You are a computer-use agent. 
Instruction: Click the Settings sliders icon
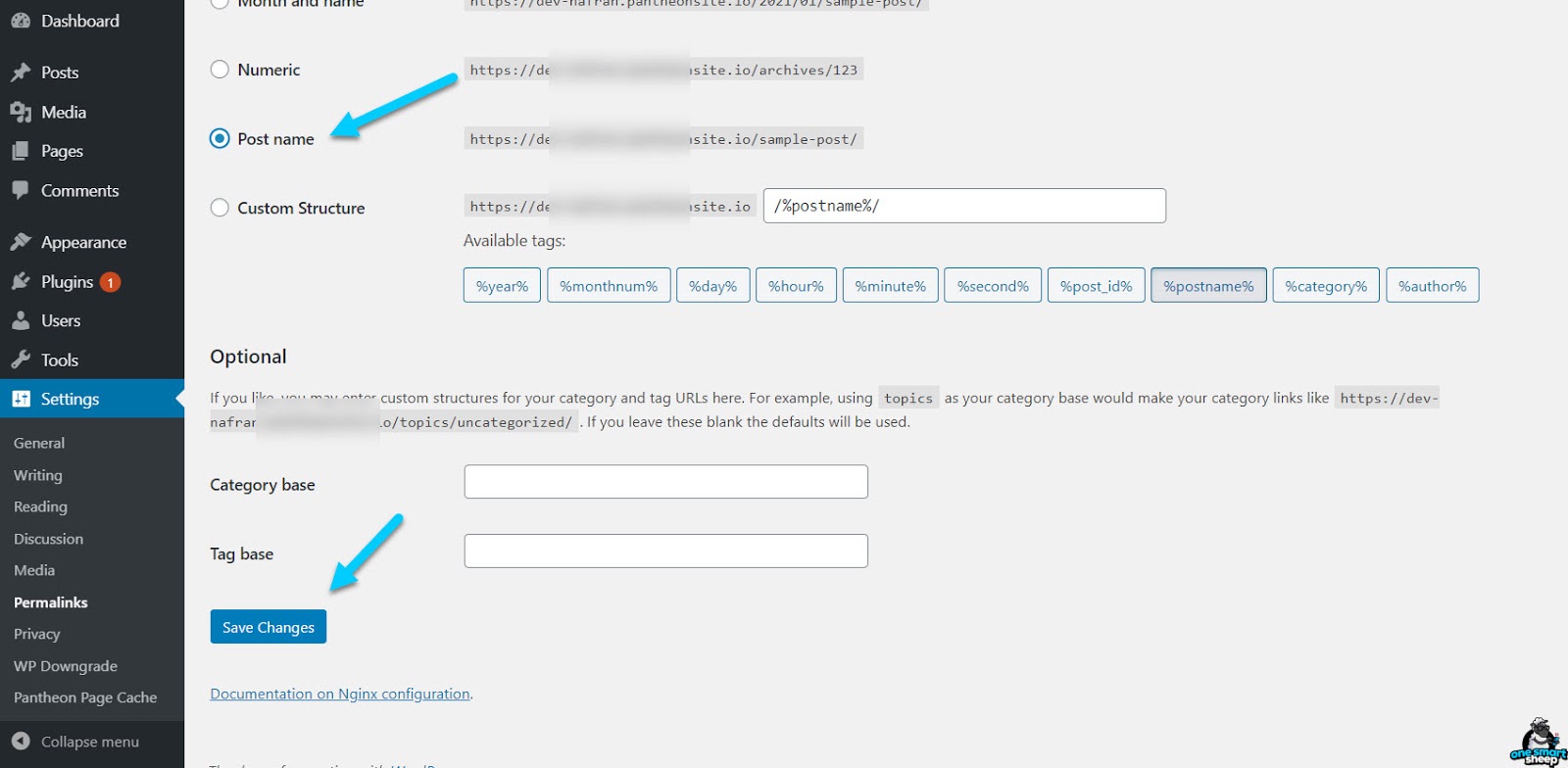pyautogui.click(x=21, y=399)
